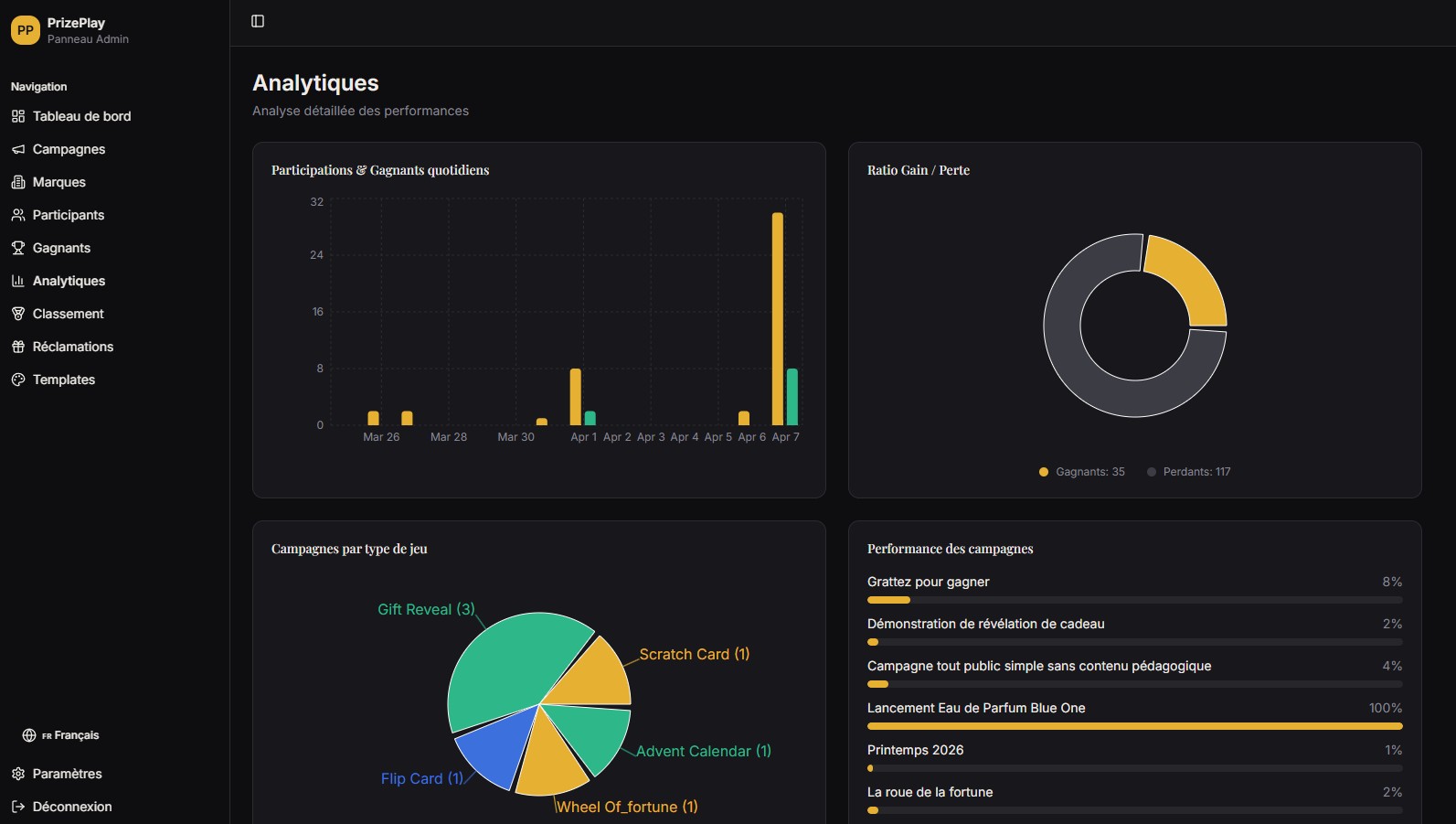Go to the Marques section
Screen dimensions: 1456x824
[x=59, y=182]
